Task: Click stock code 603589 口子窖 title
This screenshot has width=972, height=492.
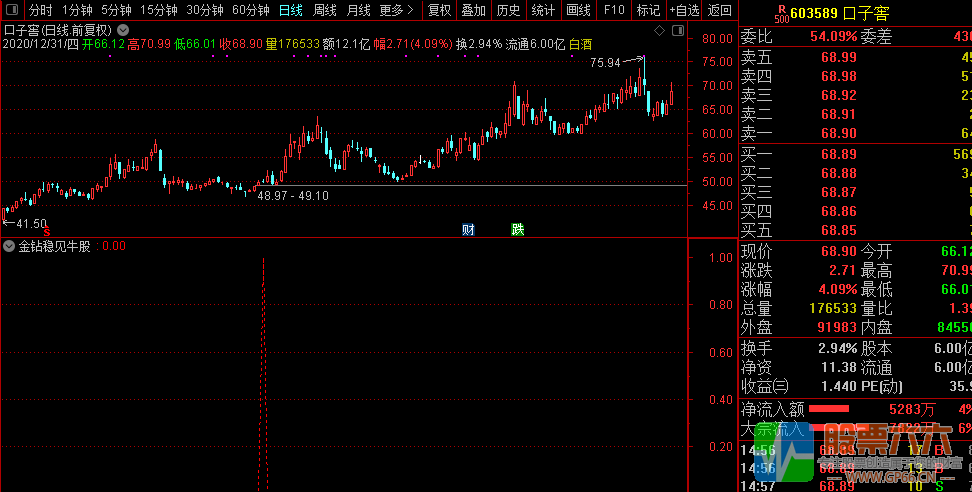Action: [841, 14]
